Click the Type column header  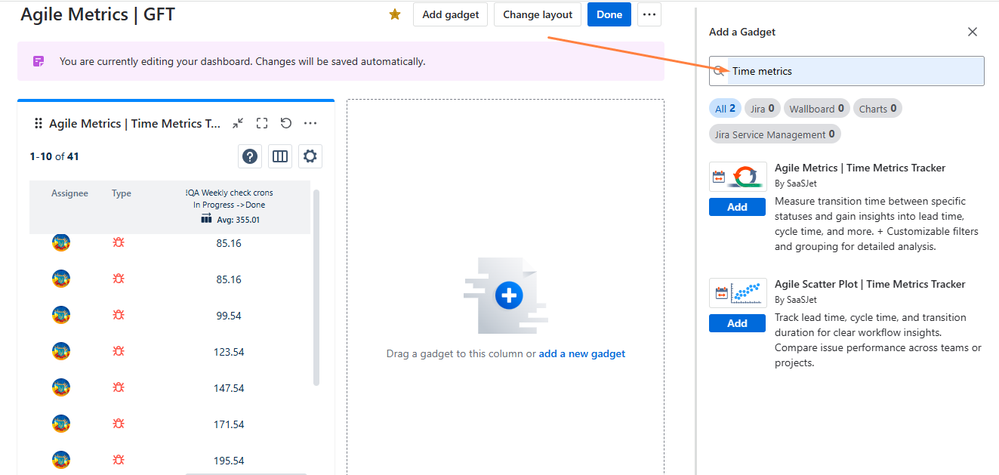coord(121,193)
